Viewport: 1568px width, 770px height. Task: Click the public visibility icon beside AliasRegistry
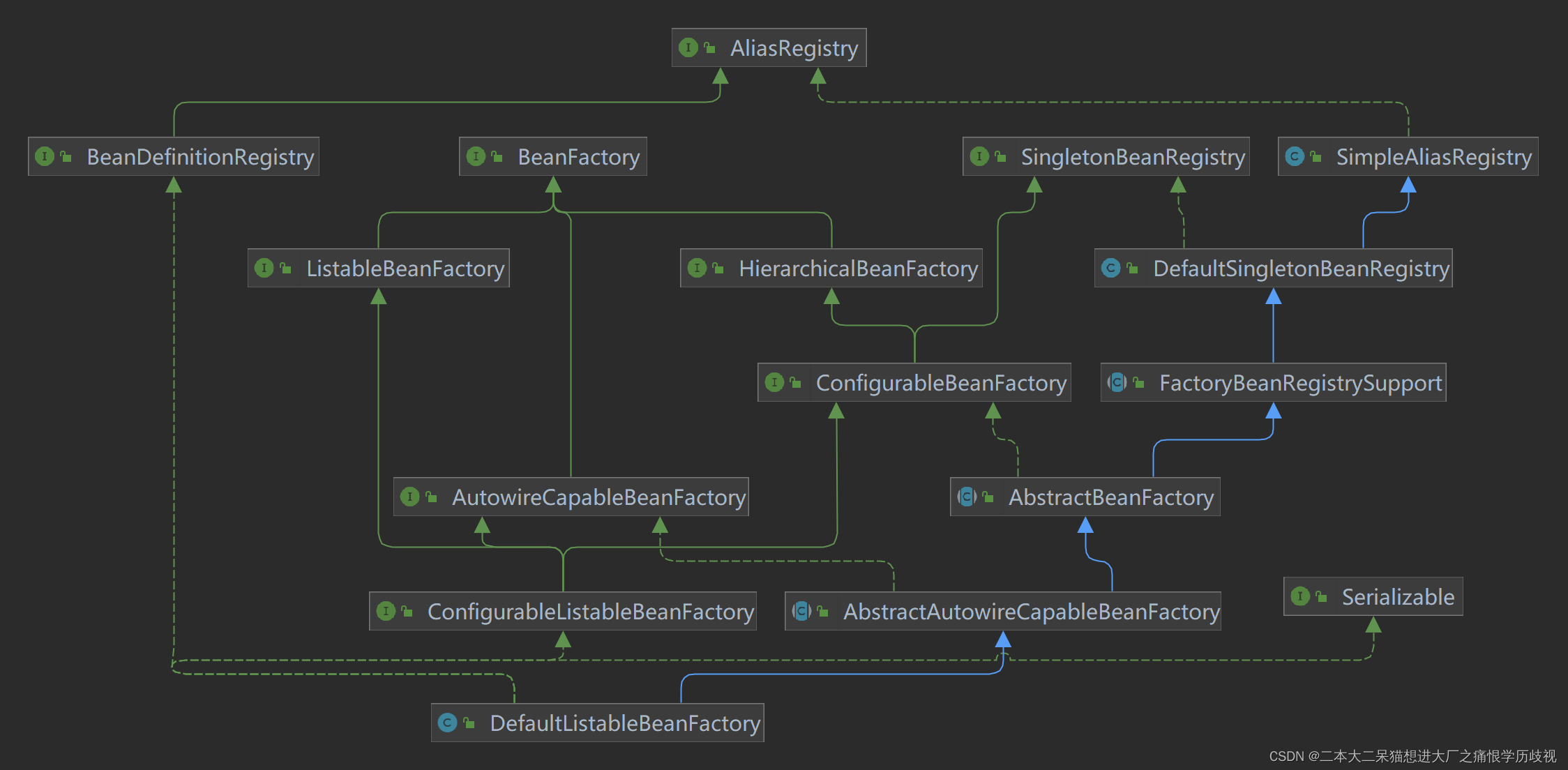[709, 48]
